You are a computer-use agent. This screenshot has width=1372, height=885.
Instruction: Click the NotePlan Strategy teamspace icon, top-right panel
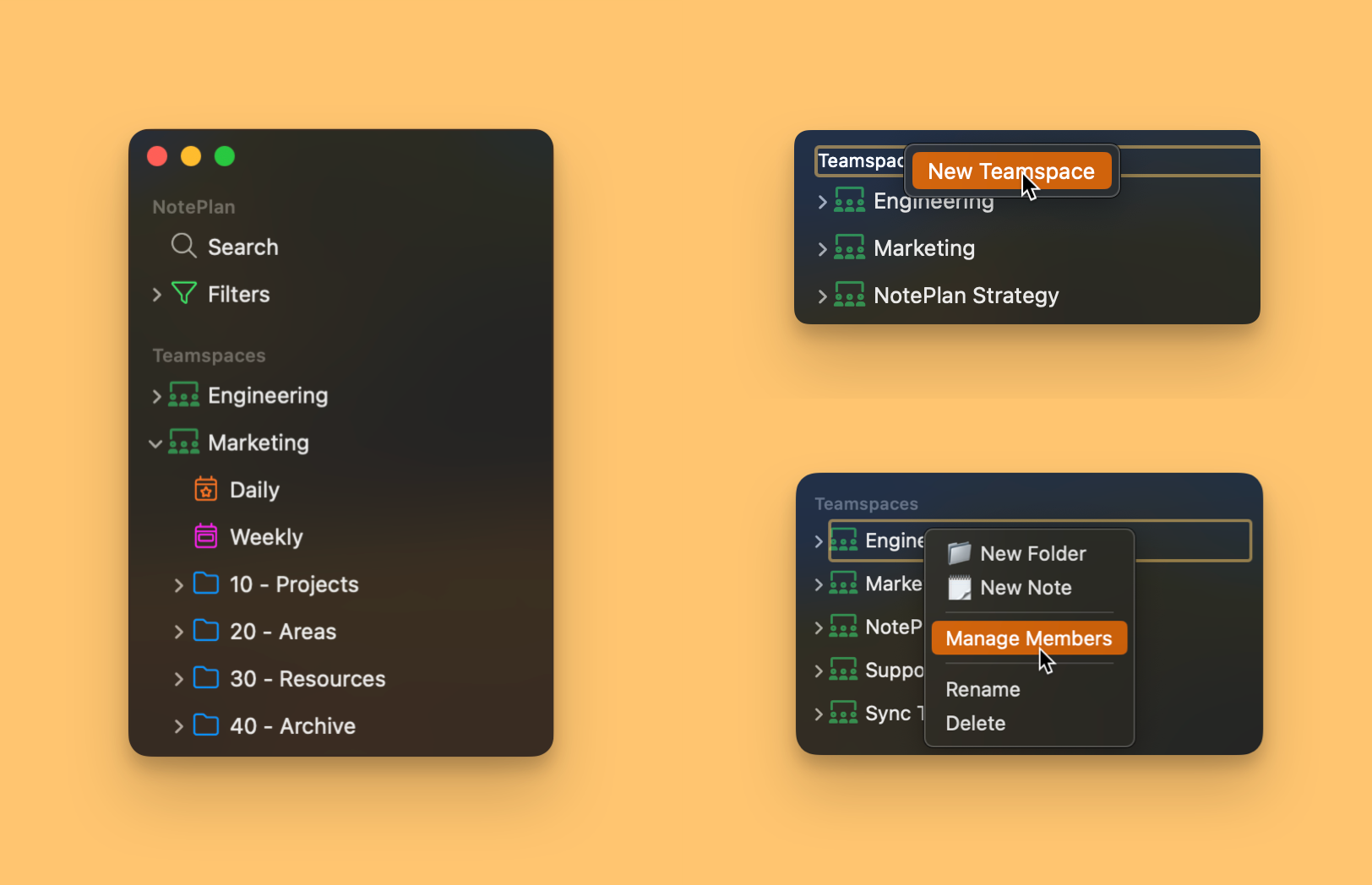(849, 295)
